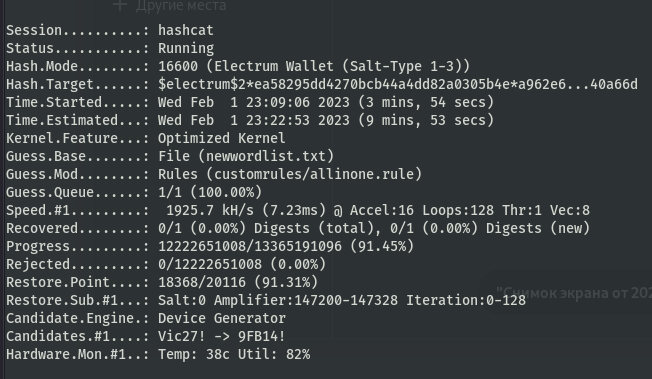
Task: Open the faded Другие места entry
Action: click(x=181, y=5)
